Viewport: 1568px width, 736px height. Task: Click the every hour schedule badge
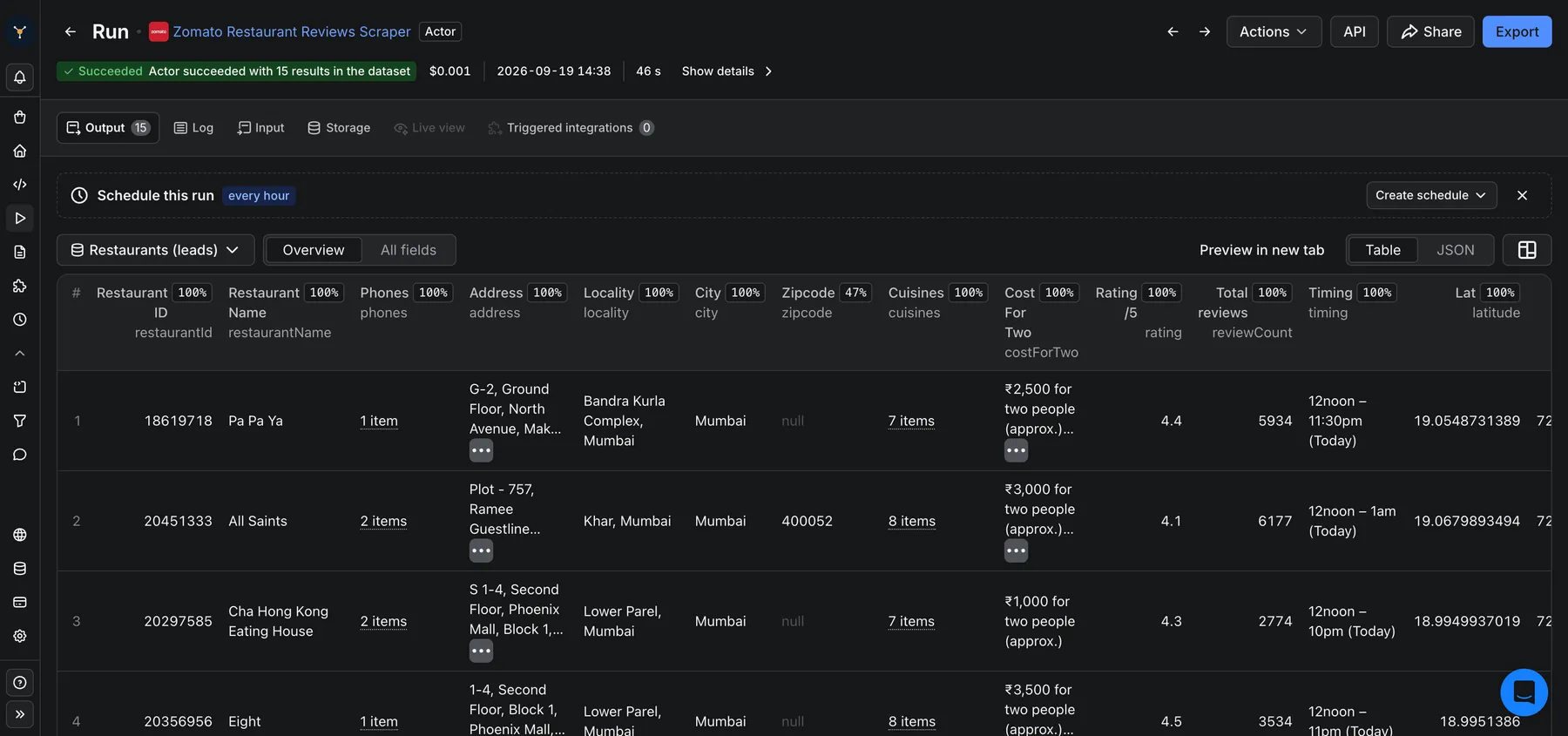(x=259, y=196)
